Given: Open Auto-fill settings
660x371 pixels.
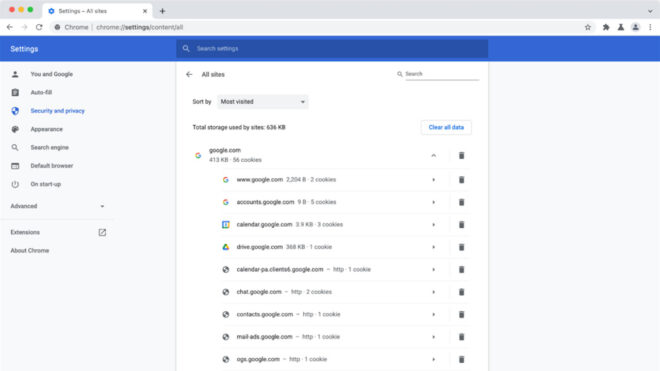Looking at the screenshot, I should [41, 92].
